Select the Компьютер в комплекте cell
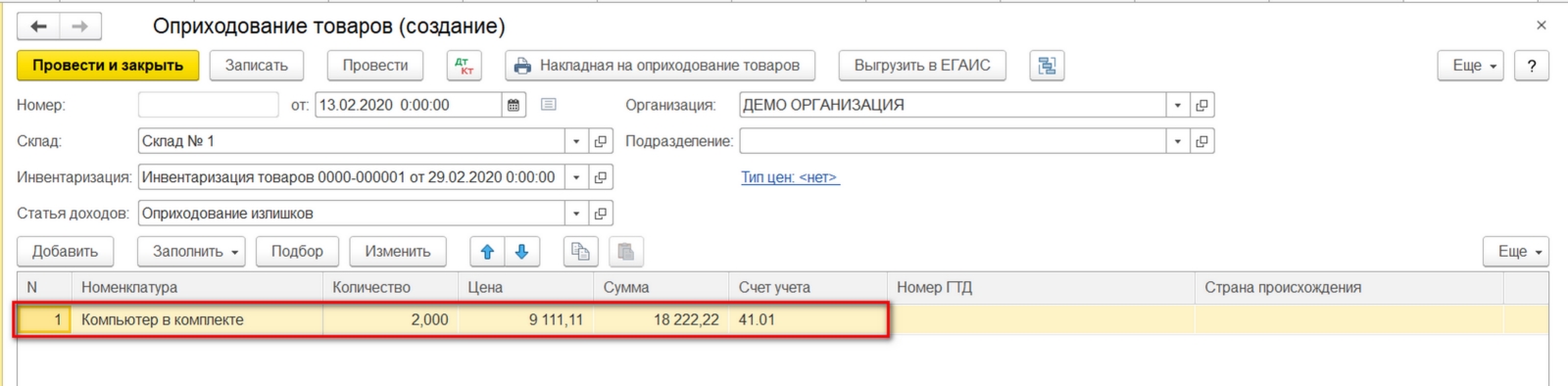This screenshot has height=386, width=1568. point(197,319)
